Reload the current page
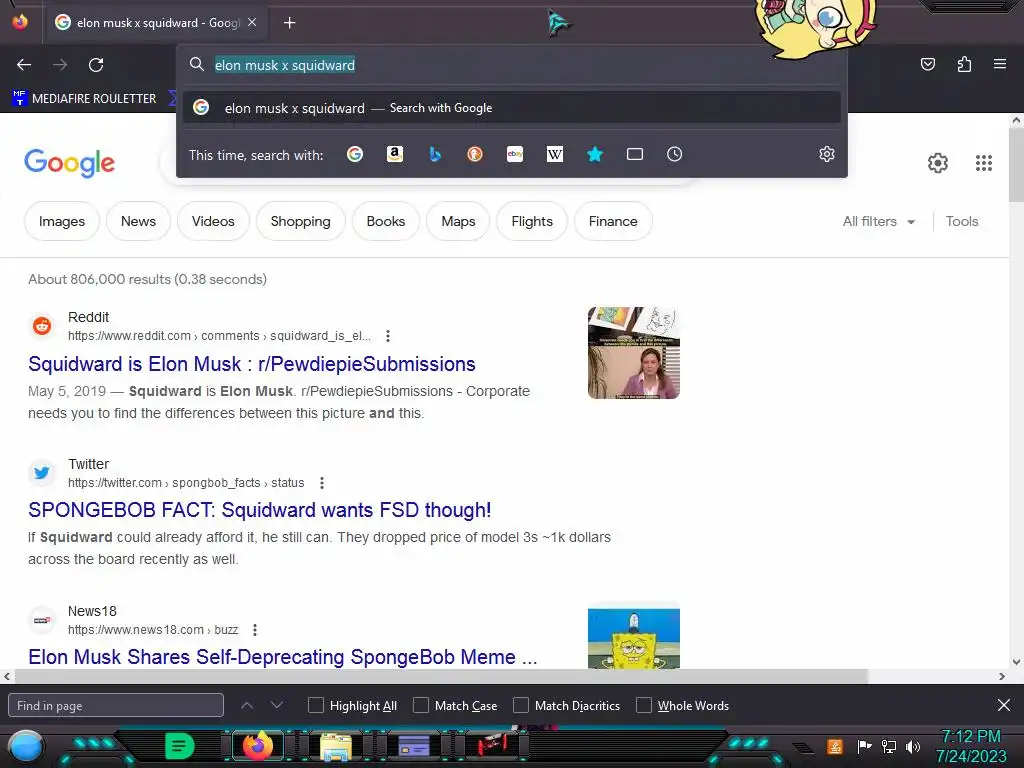This screenshot has height=768, width=1024. [x=96, y=65]
